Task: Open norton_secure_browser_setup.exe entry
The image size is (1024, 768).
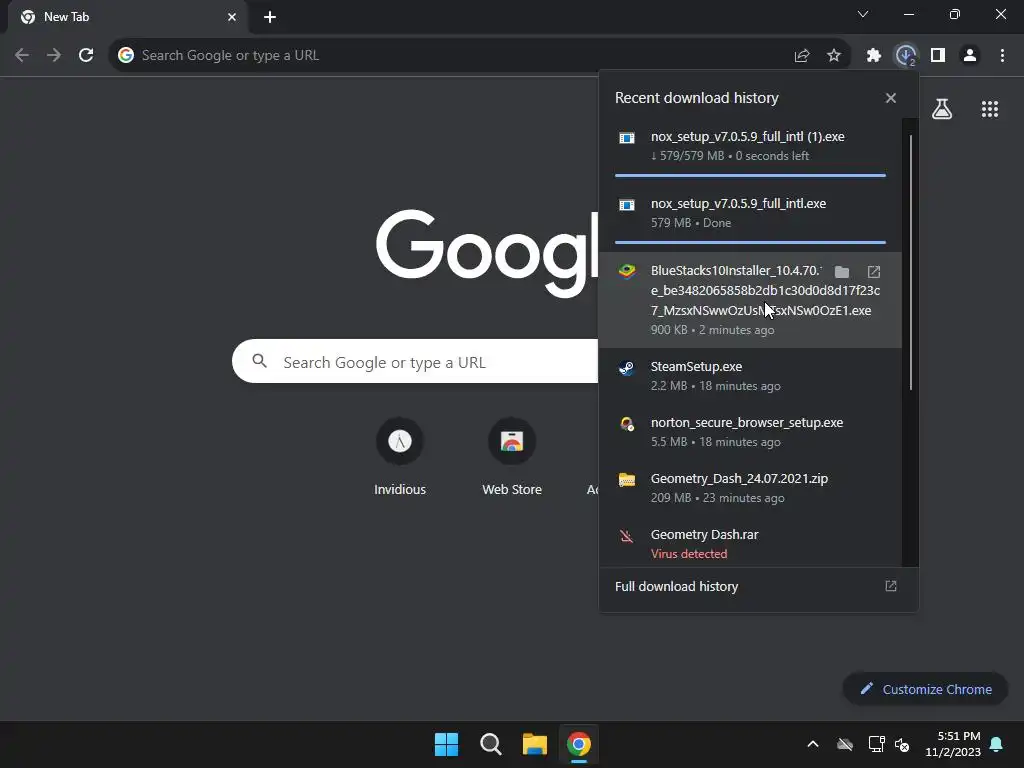Action: pos(750,432)
